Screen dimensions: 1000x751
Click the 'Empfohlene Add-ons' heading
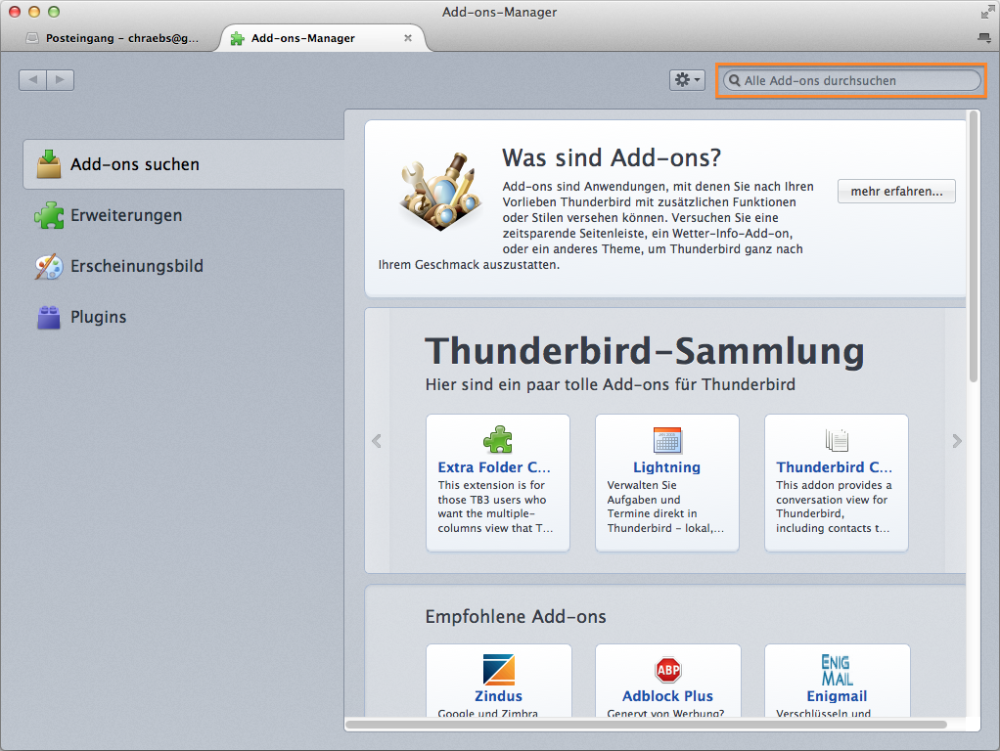[x=515, y=616]
